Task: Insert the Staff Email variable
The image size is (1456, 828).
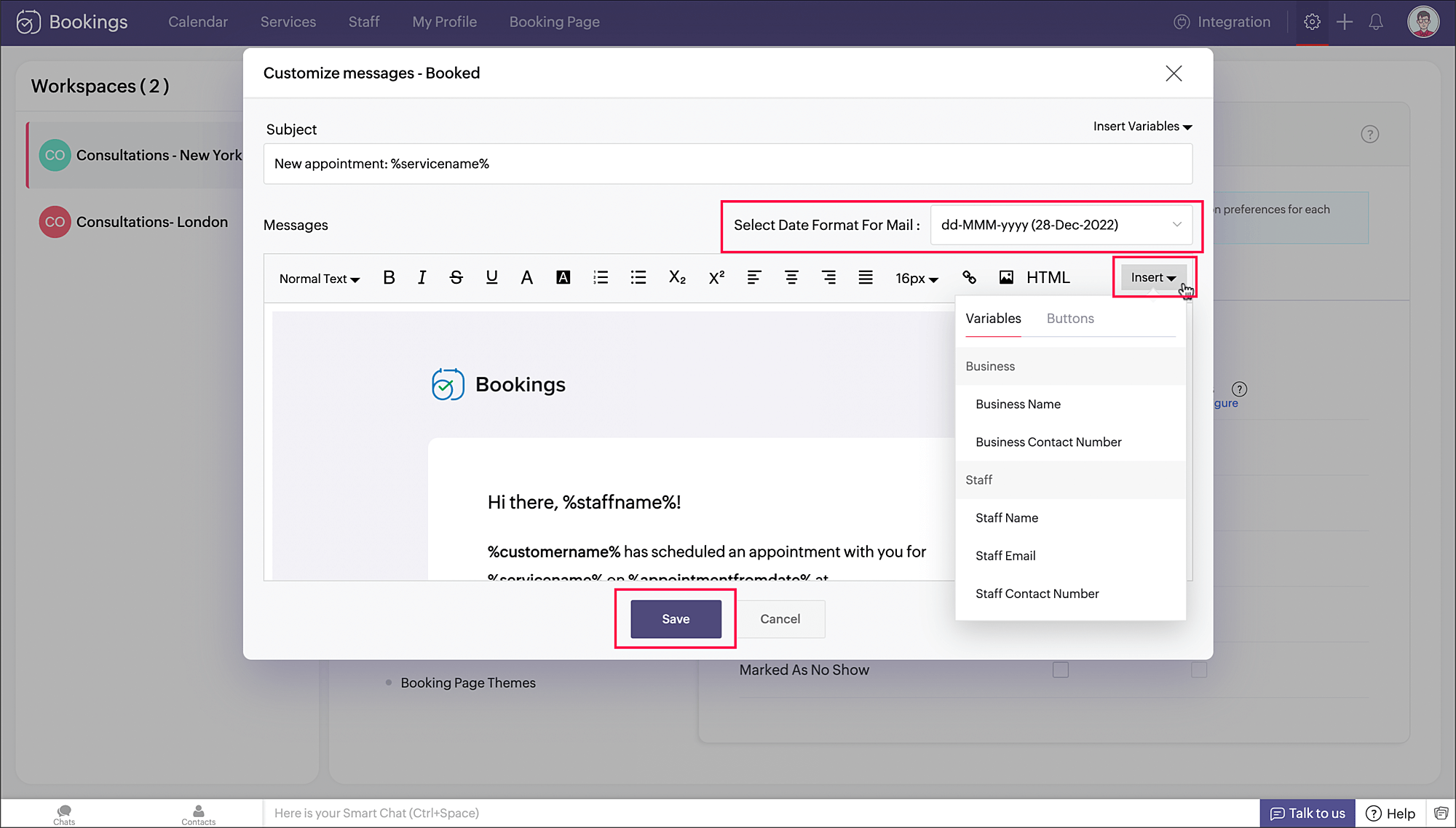Action: [1070, 556]
